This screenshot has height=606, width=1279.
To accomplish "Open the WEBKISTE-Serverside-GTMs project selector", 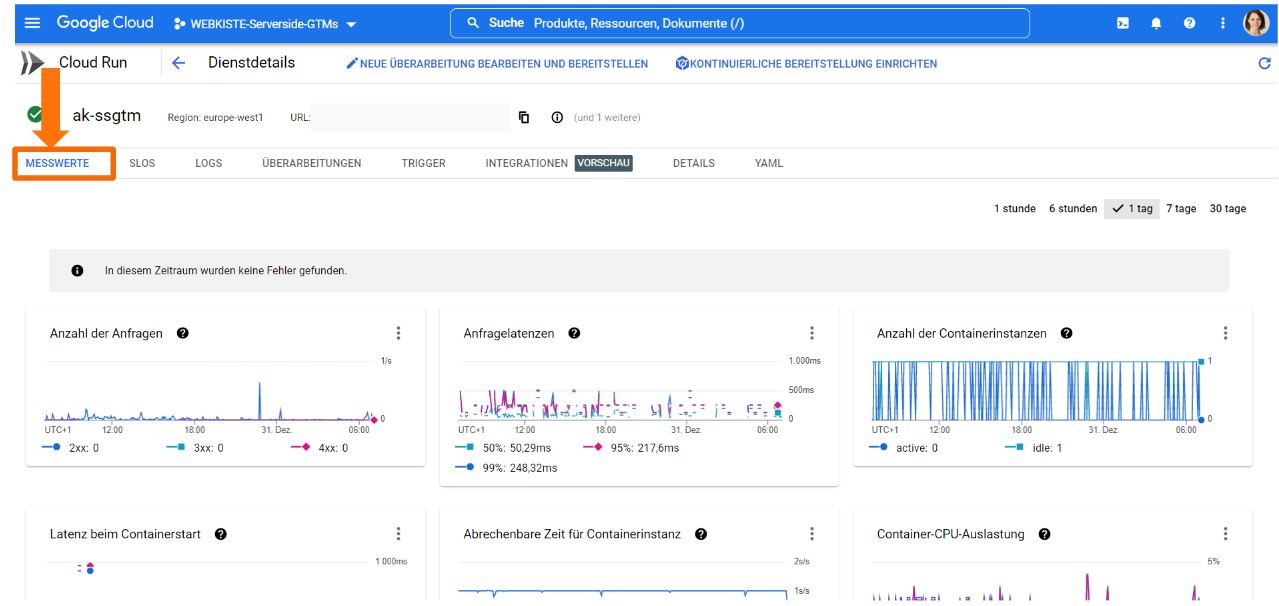I will click(x=265, y=23).
